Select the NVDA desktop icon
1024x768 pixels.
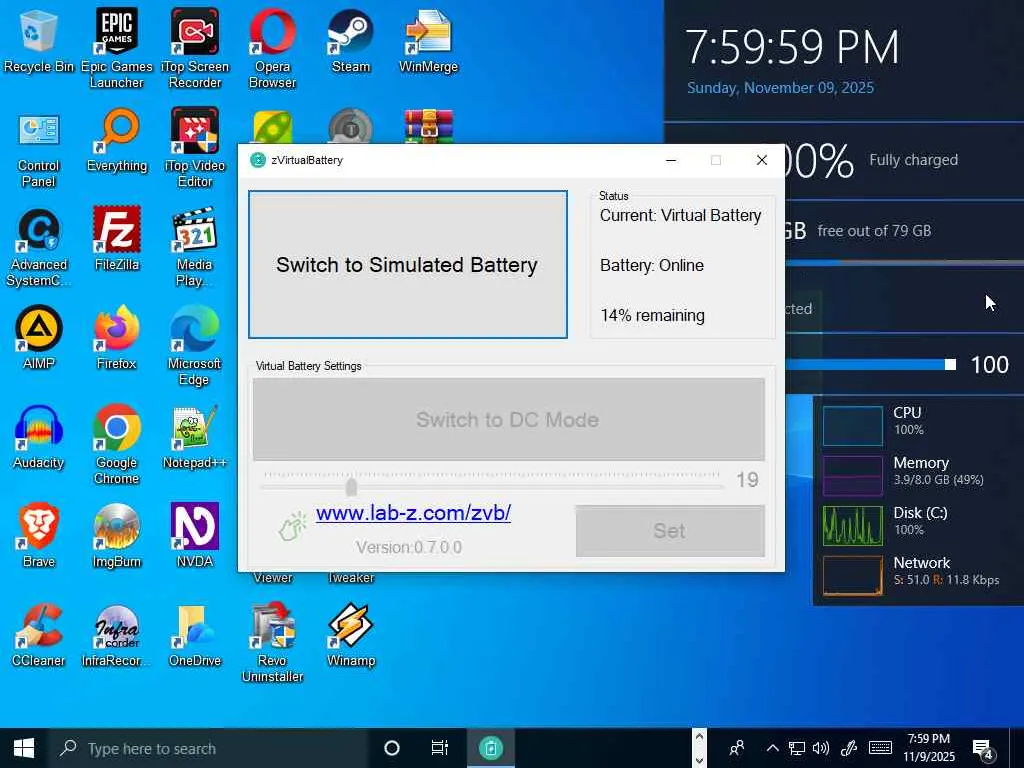[x=195, y=537]
